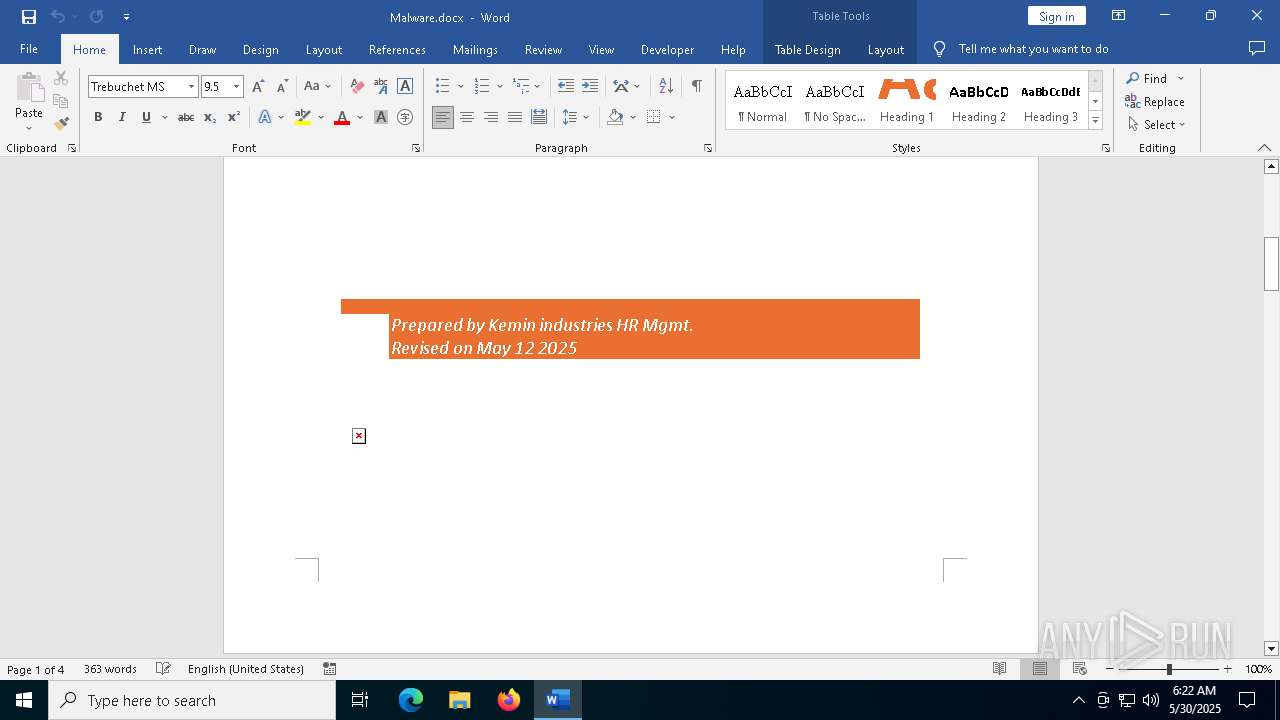Switch to the References tab
Image resolution: width=1280 pixels, height=720 pixels.
(397, 49)
